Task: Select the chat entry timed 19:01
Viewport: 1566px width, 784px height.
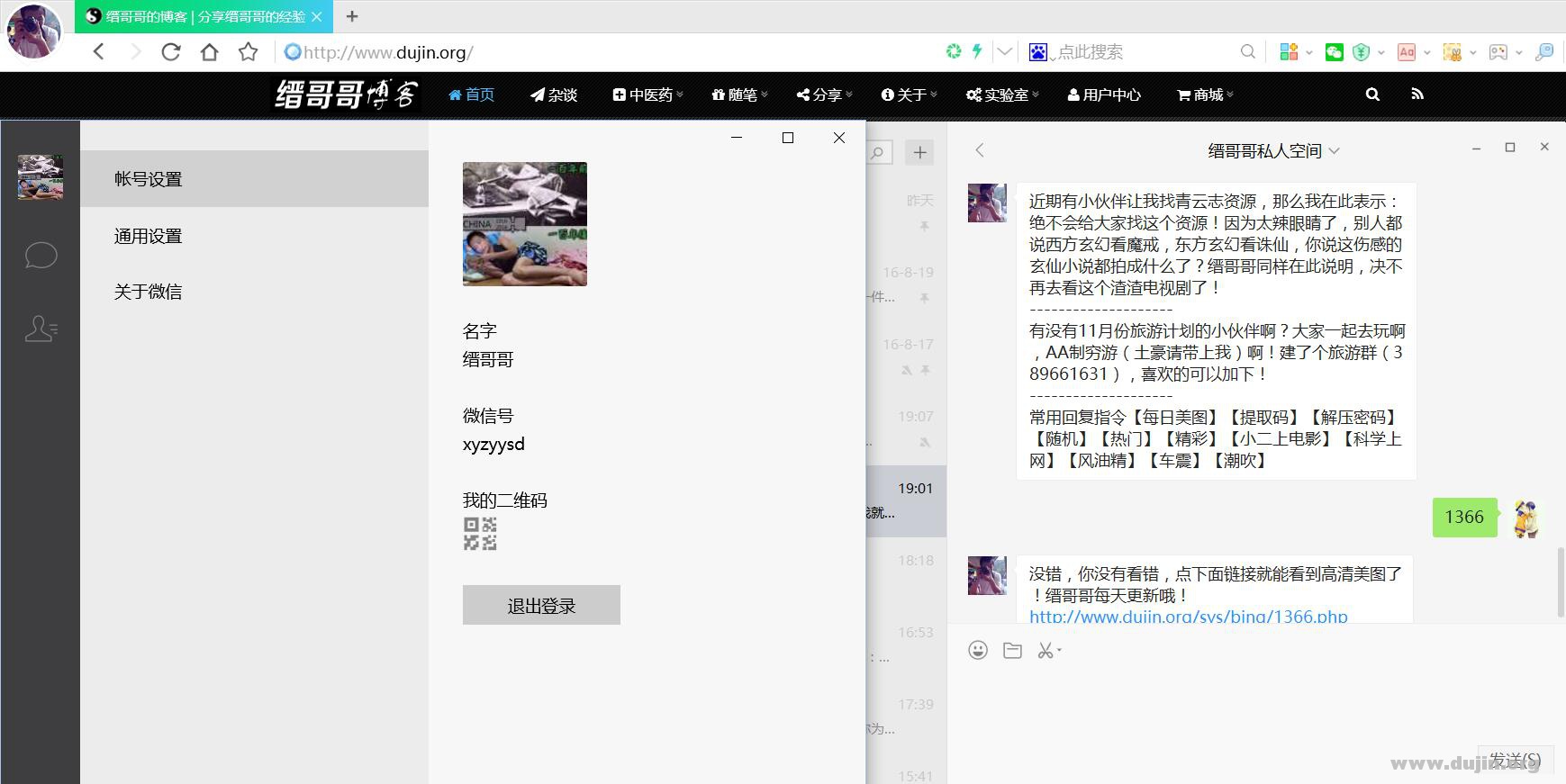Action: coord(906,501)
